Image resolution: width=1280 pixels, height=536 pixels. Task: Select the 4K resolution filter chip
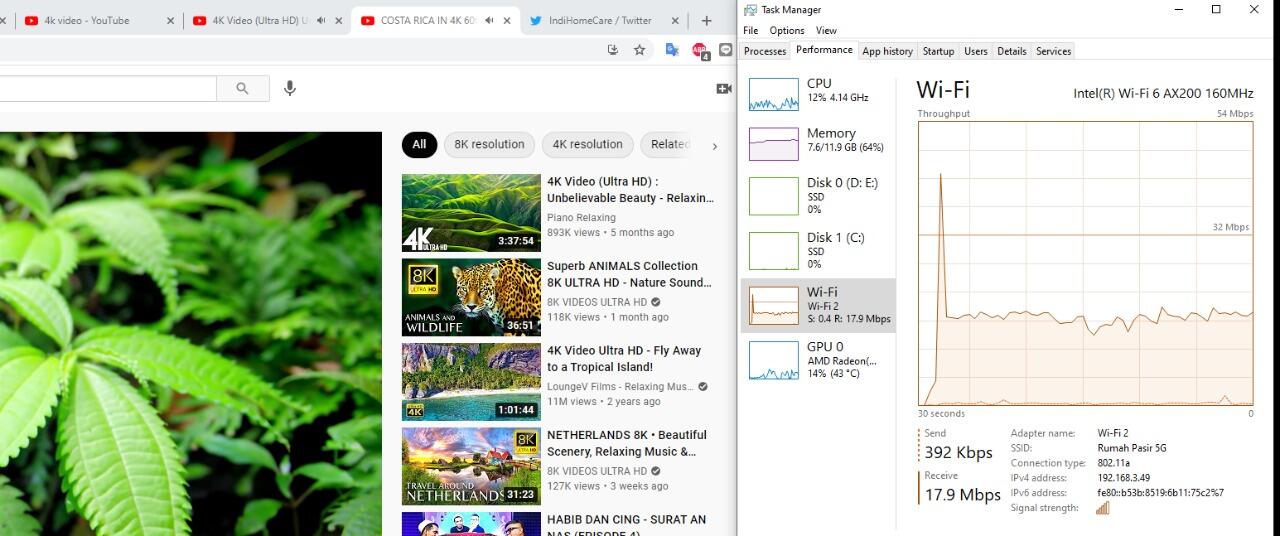587,144
